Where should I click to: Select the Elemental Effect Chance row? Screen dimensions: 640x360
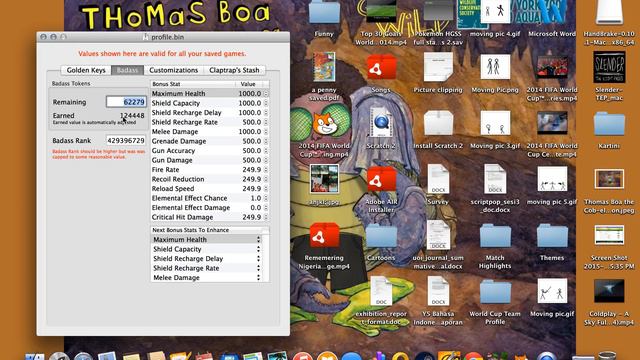tap(210, 198)
